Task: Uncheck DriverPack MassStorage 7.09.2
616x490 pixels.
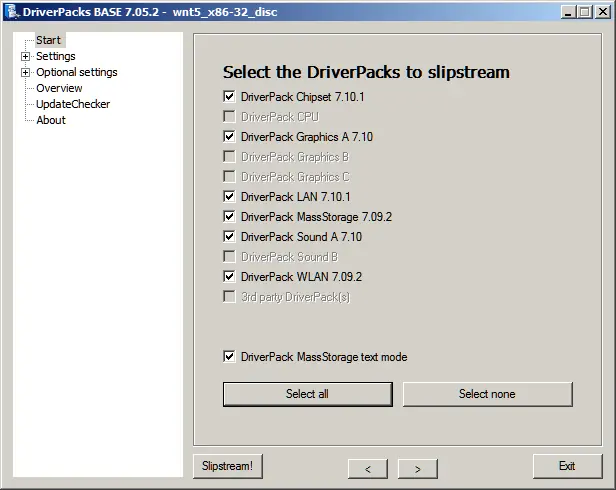Action: pyautogui.click(x=229, y=217)
